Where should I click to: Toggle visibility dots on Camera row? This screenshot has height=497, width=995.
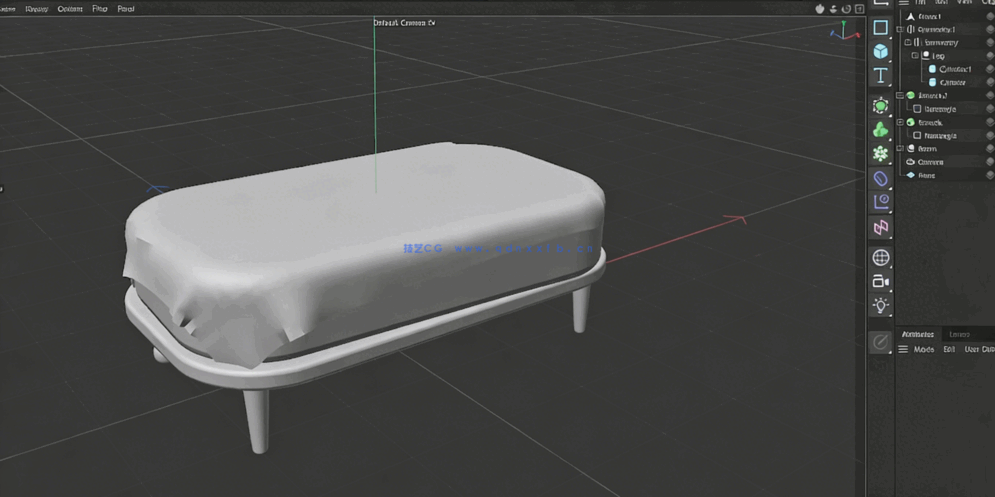pyautogui.click(x=989, y=162)
